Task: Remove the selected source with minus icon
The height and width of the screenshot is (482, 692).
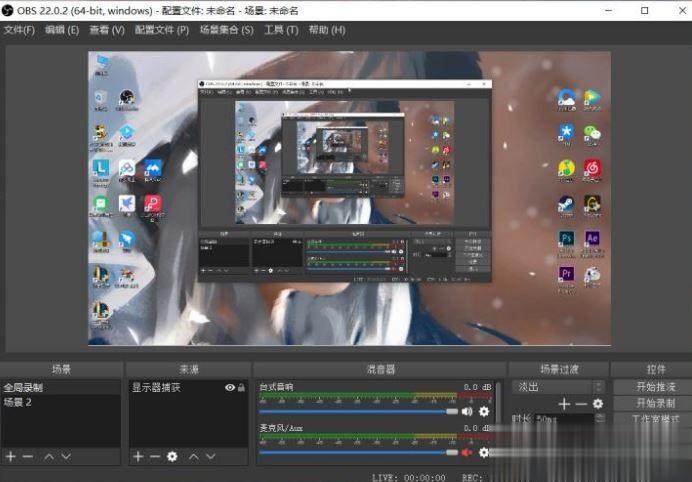Action: [154, 456]
